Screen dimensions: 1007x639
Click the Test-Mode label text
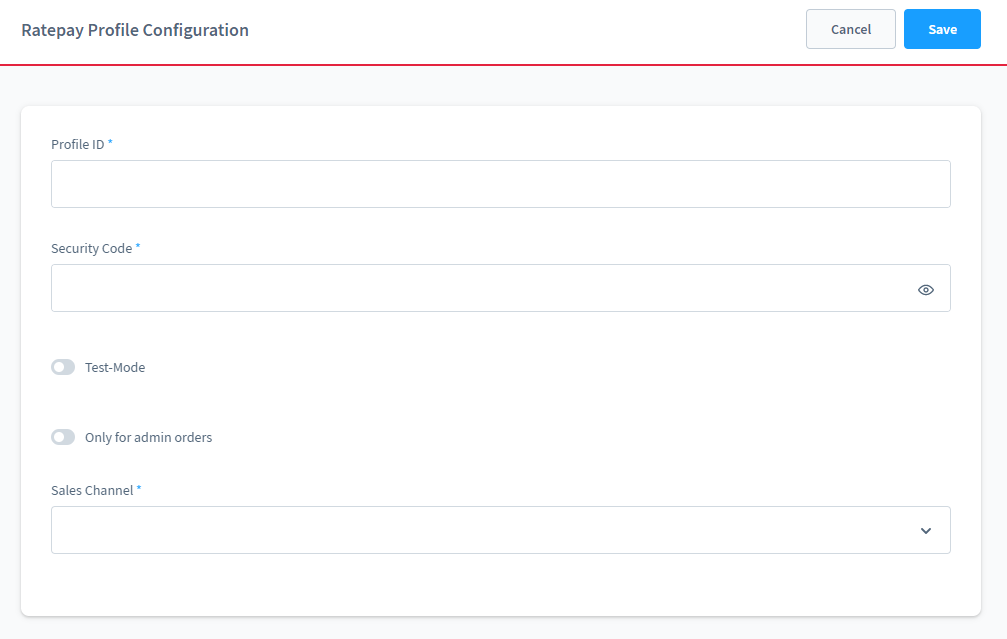(115, 367)
